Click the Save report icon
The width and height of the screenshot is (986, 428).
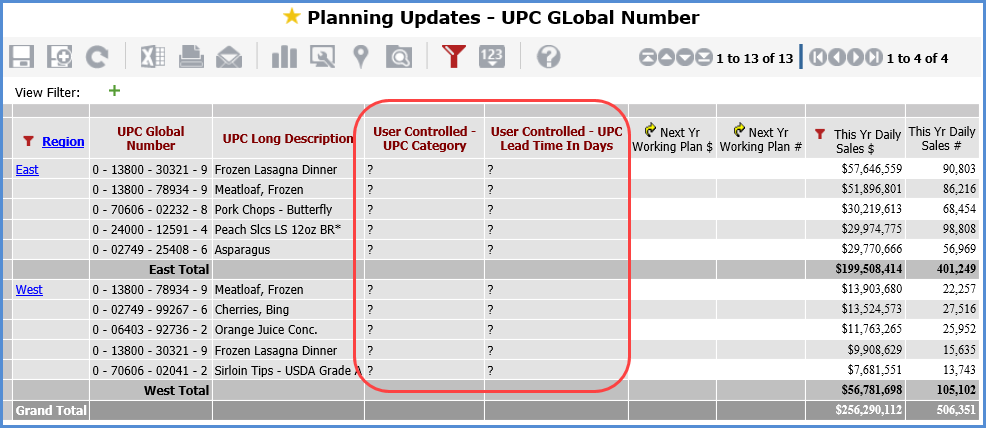coord(22,57)
